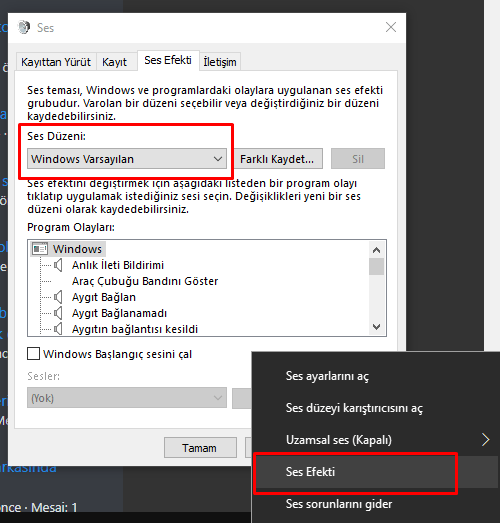500x523 pixels.
Task: Click speaker icon beside Aygıt Bağlan
Action: [x=58, y=297]
